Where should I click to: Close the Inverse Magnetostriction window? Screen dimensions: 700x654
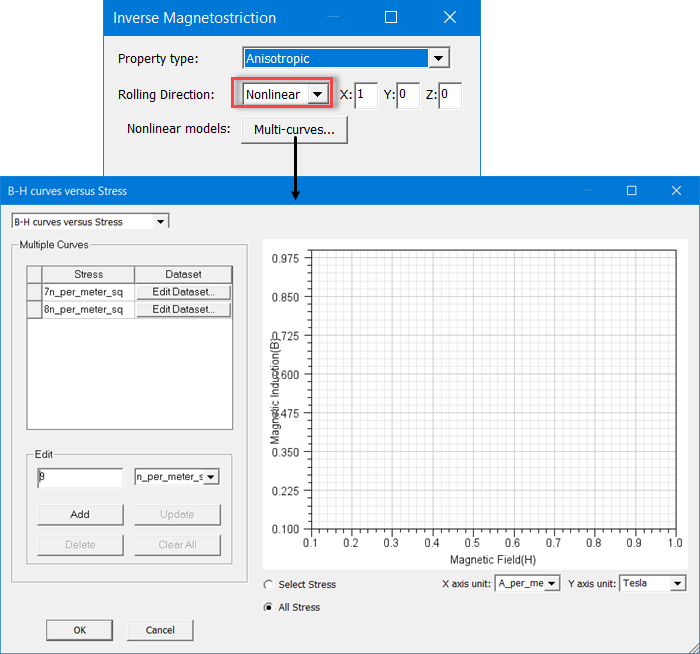pyautogui.click(x=450, y=17)
